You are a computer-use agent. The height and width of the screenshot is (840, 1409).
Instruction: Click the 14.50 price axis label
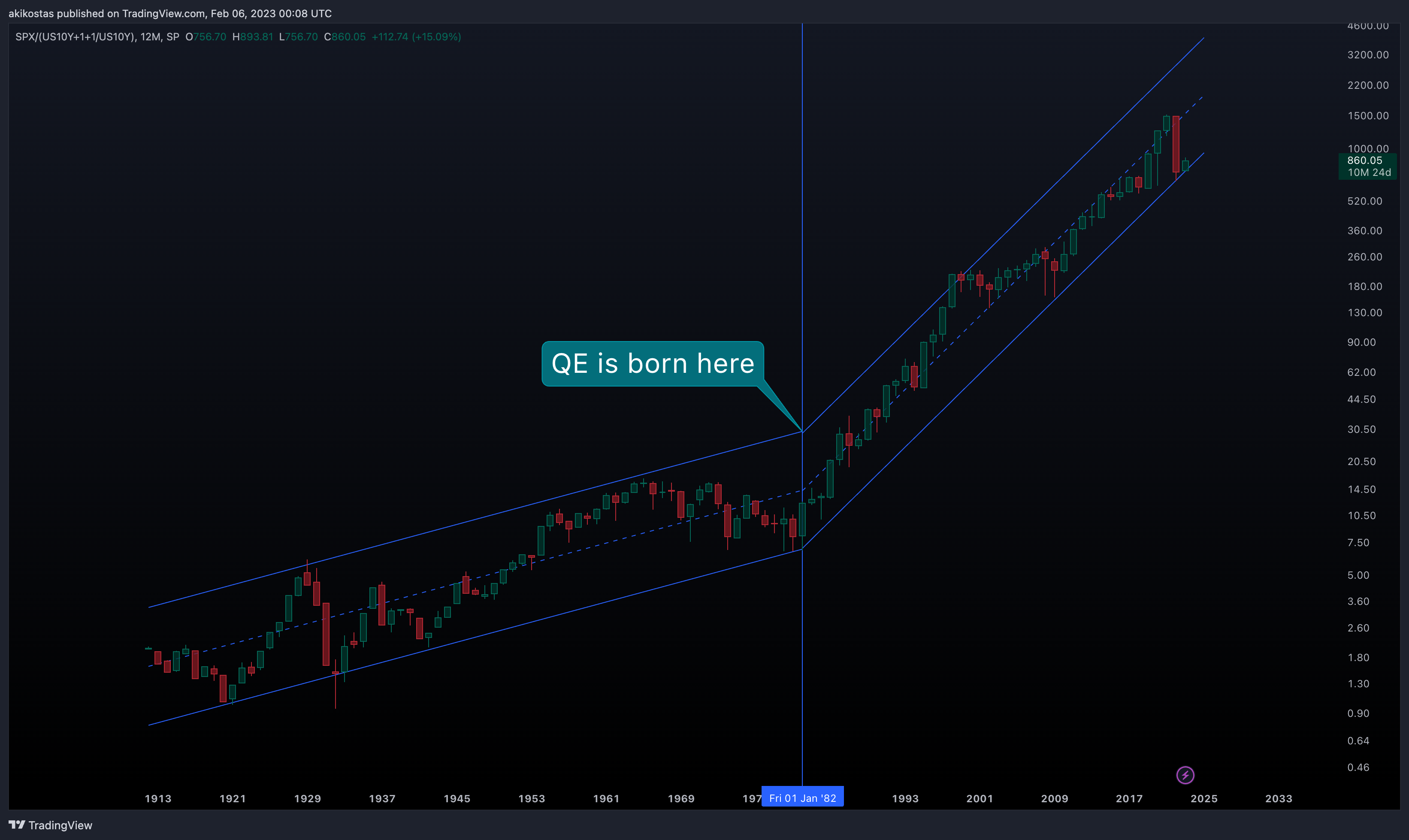point(1361,489)
